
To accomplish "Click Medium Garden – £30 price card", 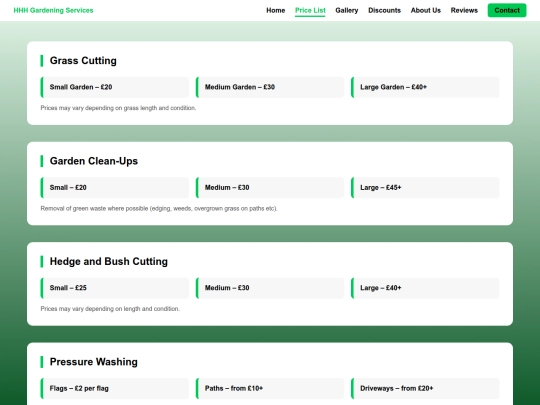I will pos(270,87).
